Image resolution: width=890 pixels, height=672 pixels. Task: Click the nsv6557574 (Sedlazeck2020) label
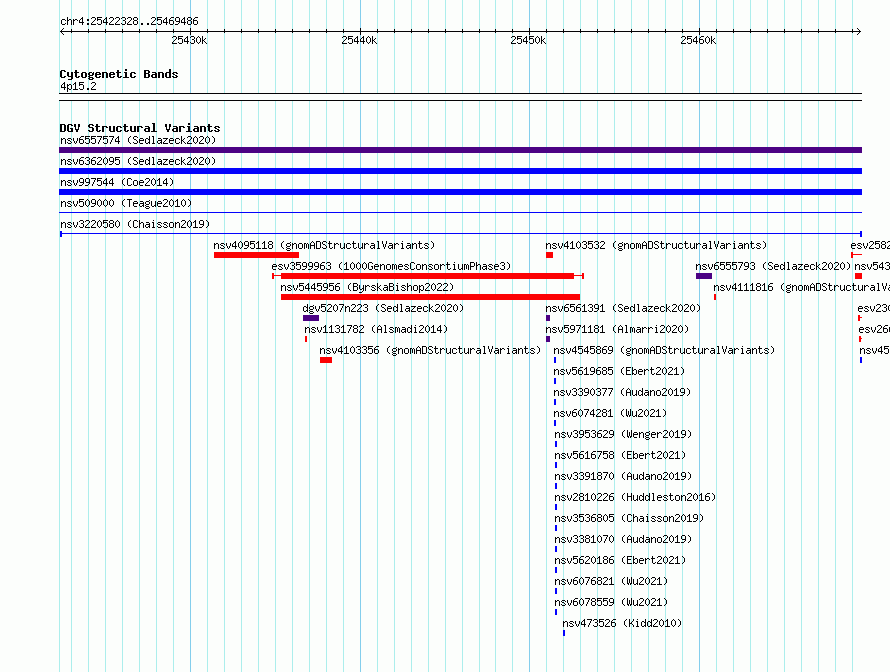point(138,140)
